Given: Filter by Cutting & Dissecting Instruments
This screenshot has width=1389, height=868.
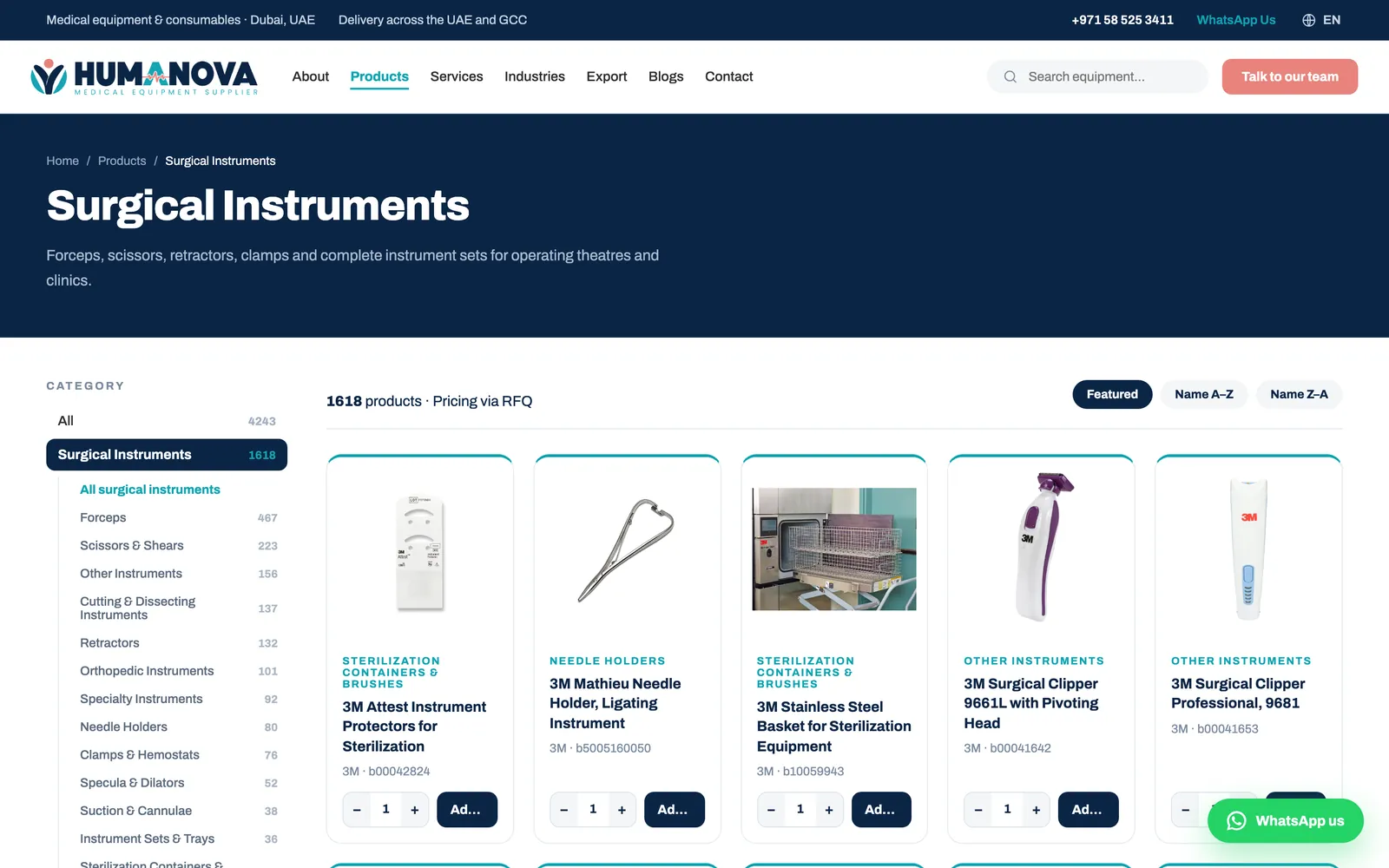Looking at the screenshot, I should 179,608.
